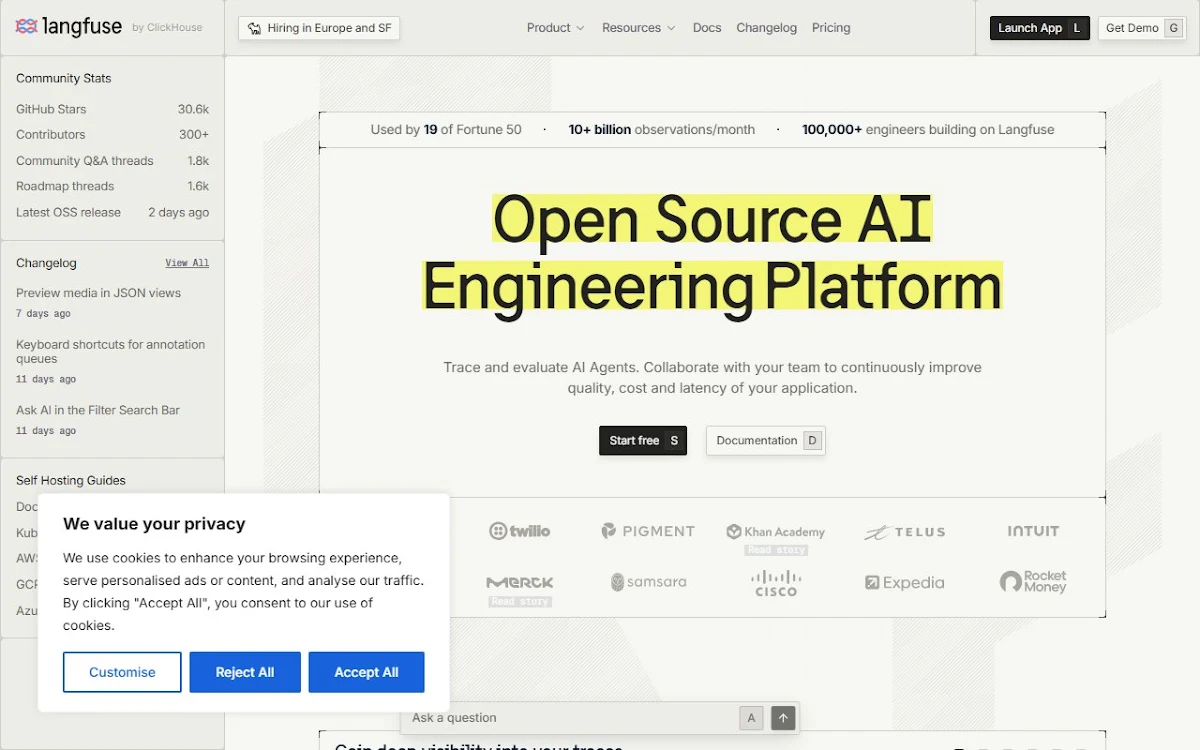The width and height of the screenshot is (1200, 750).
Task: Click the Start free button
Action: point(643,440)
